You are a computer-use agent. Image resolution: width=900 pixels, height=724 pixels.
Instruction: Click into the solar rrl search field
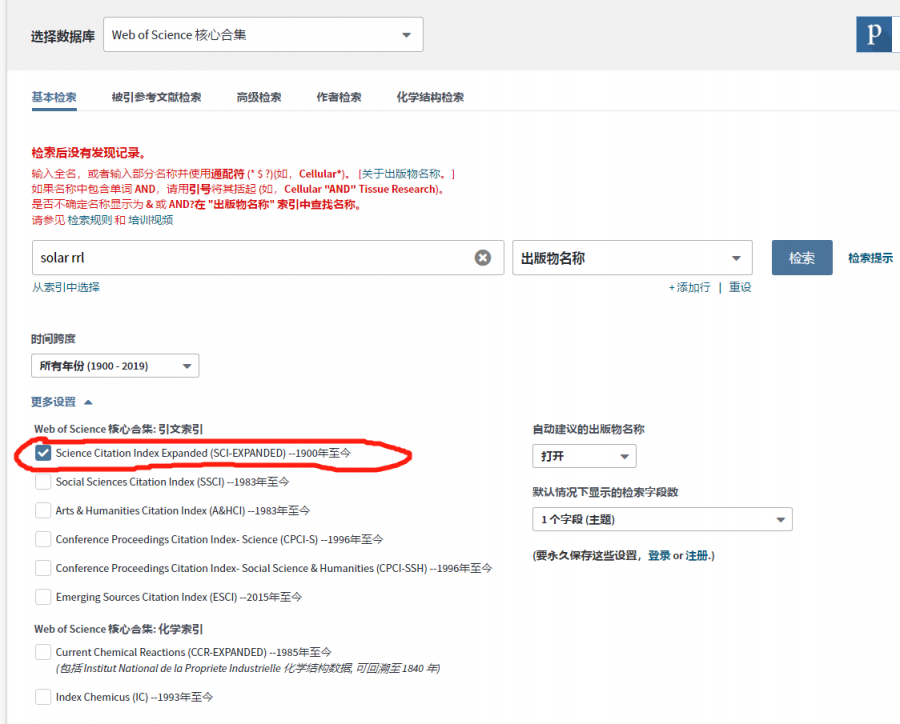coord(250,258)
